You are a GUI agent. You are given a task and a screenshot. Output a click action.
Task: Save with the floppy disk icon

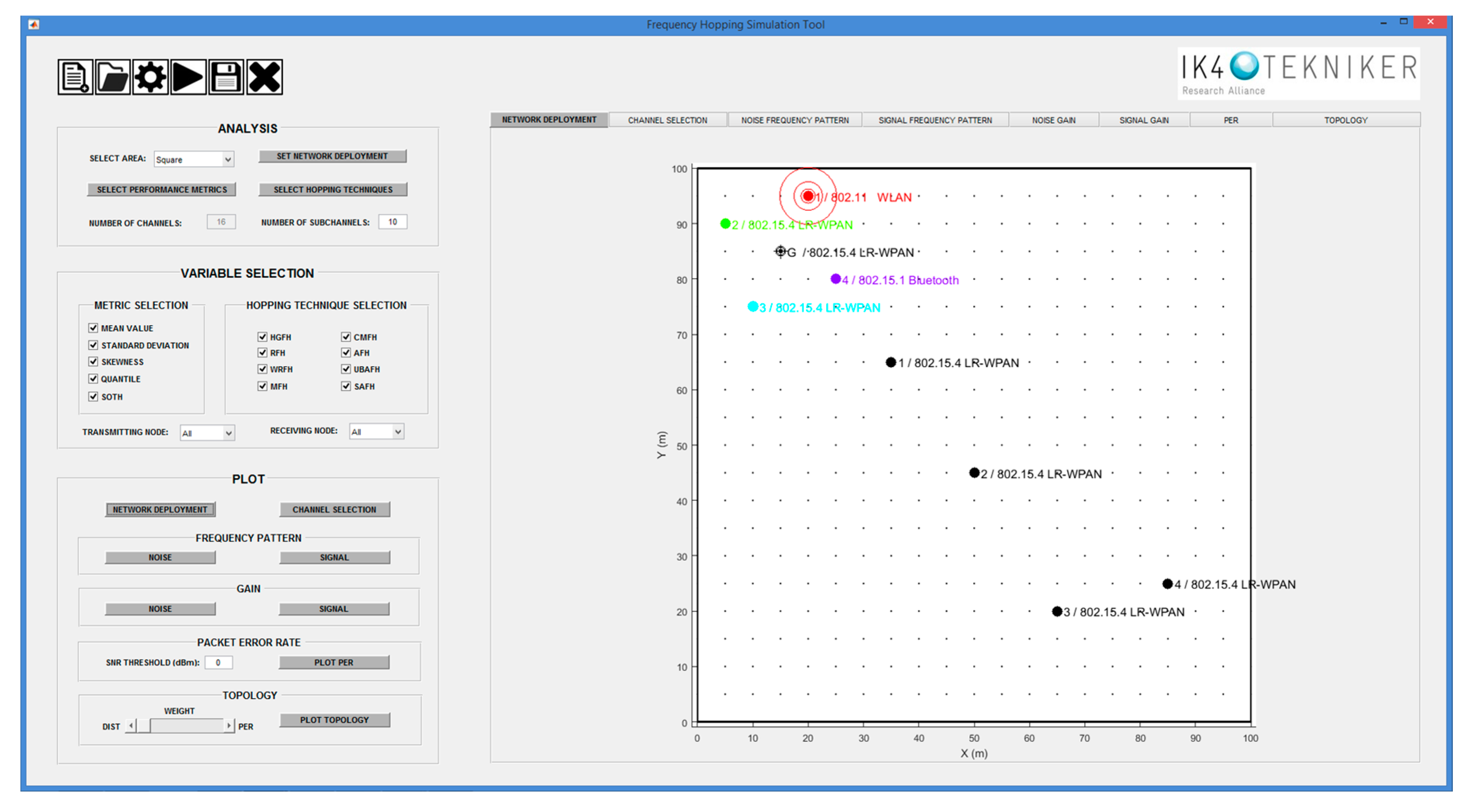(x=226, y=77)
